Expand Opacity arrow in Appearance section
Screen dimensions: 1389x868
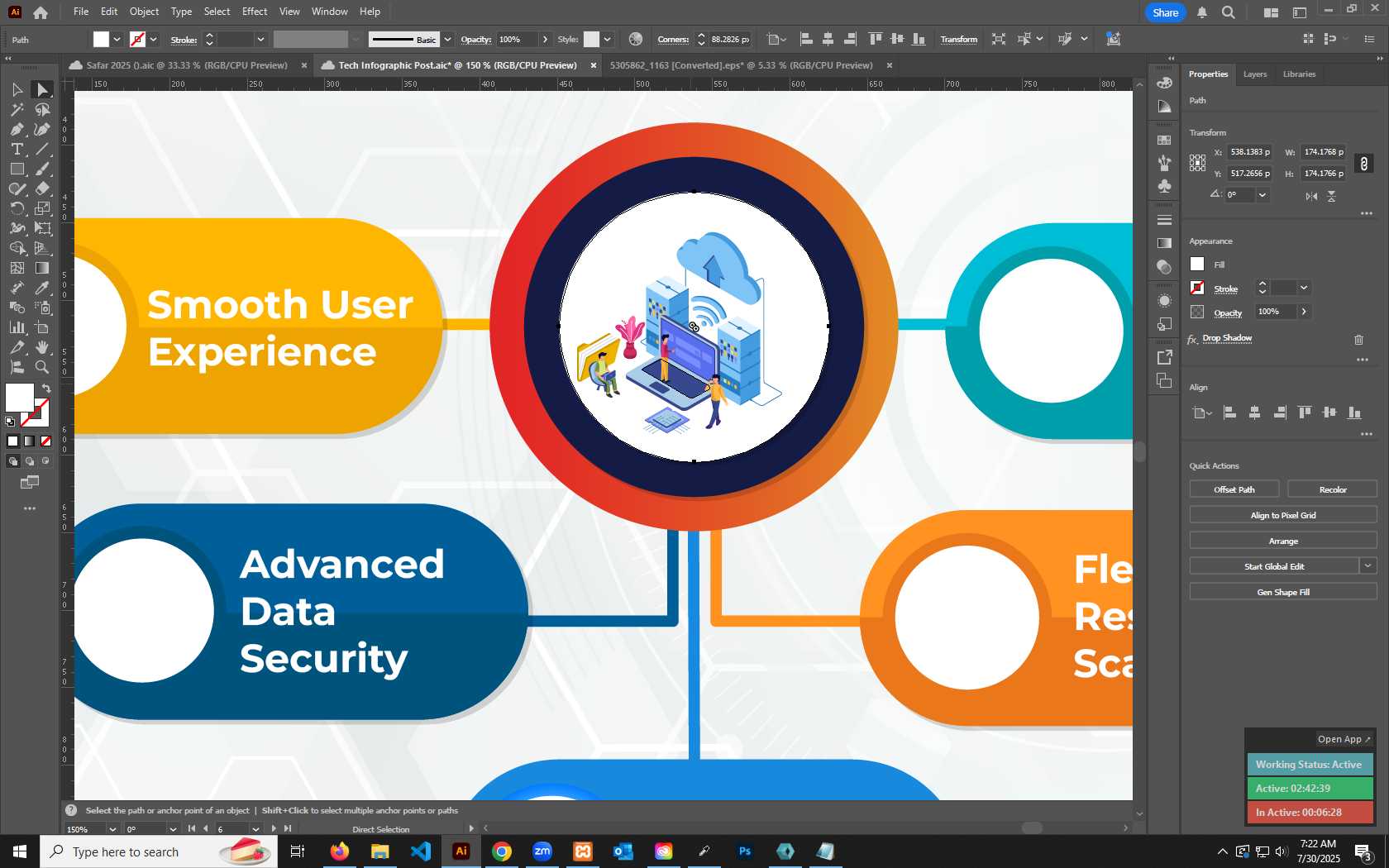pos(1304,312)
